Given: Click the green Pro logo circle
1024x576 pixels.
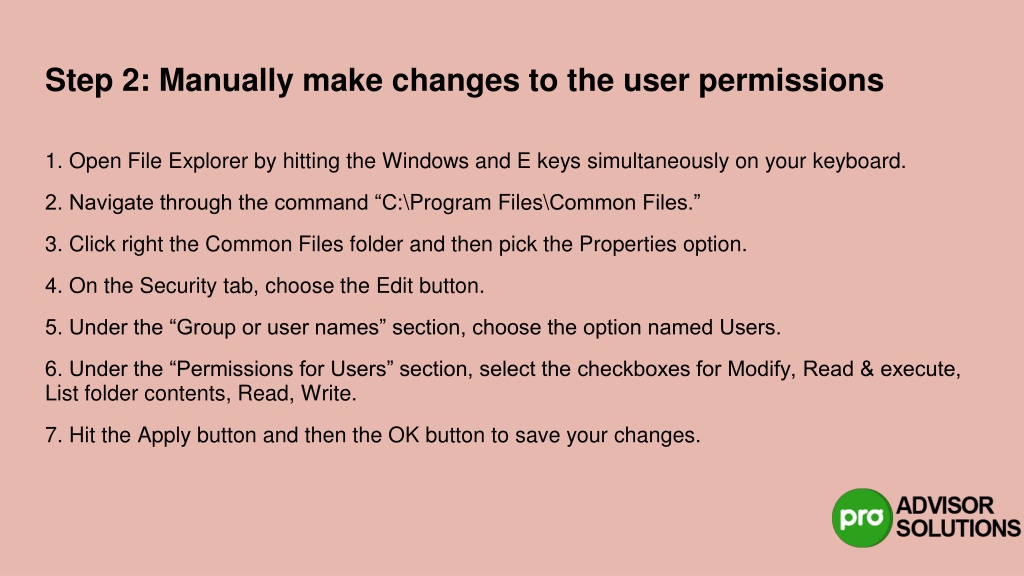Looking at the screenshot, I should pyautogui.click(x=862, y=517).
